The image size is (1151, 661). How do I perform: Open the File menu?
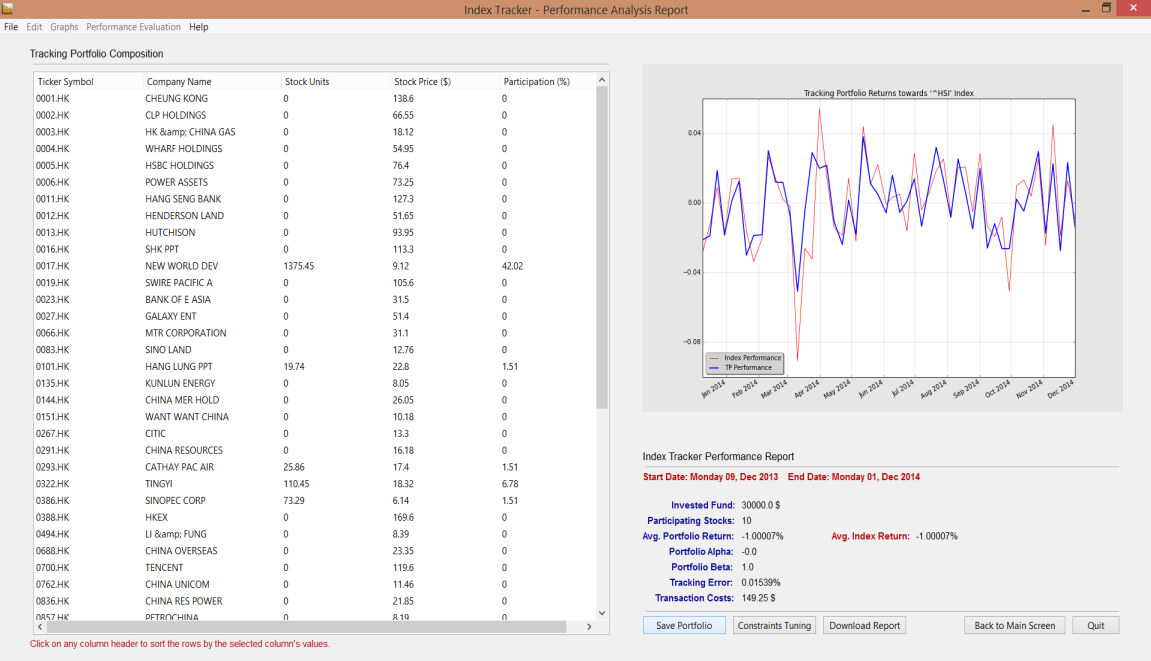click(11, 27)
